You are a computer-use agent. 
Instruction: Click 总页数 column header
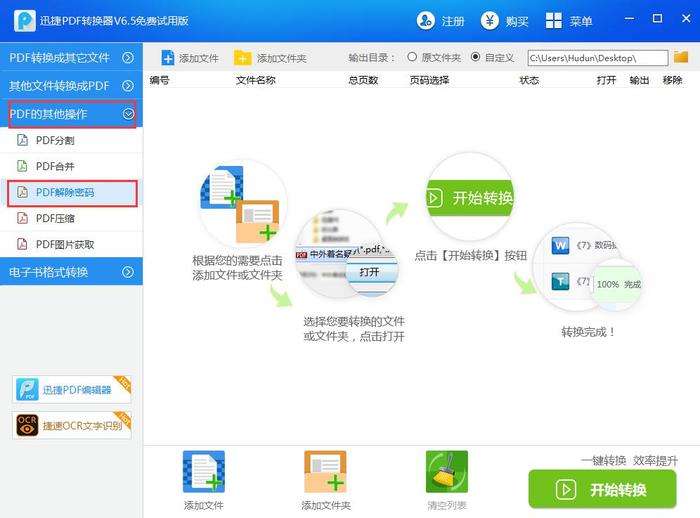pos(363,80)
